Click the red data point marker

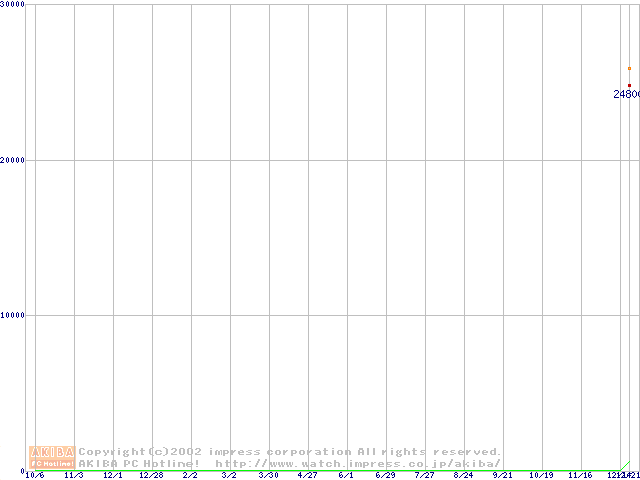[629, 86]
